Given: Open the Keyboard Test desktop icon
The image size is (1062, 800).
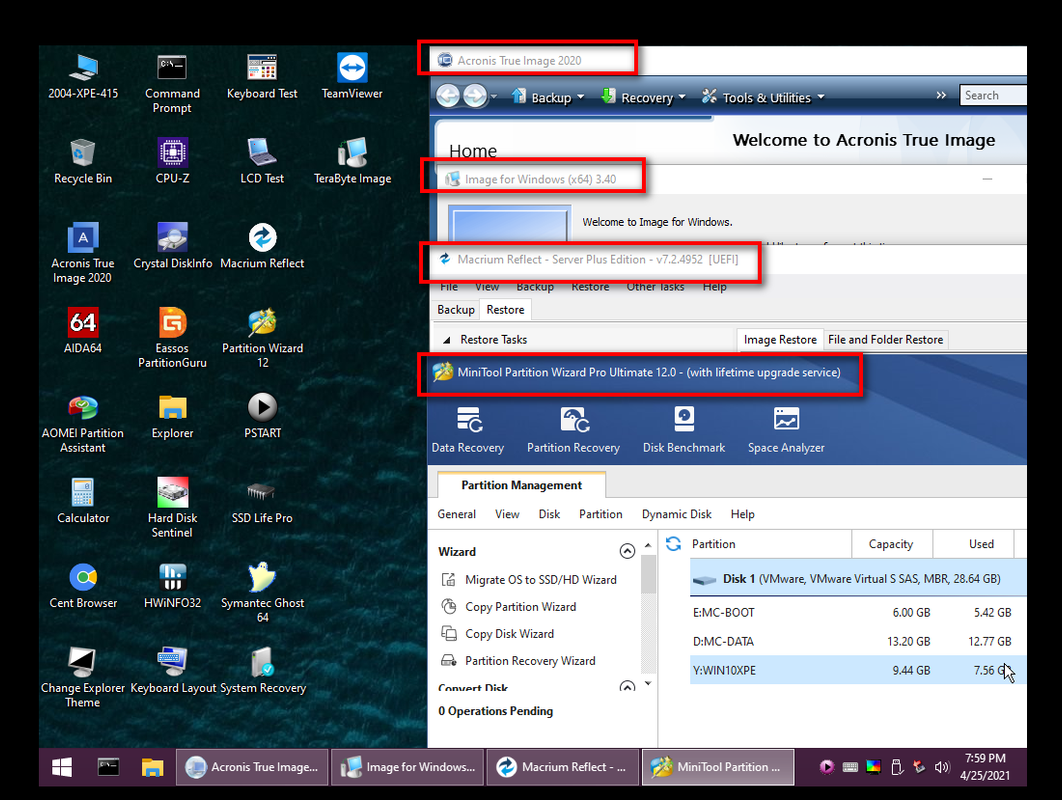Looking at the screenshot, I should (262, 76).
